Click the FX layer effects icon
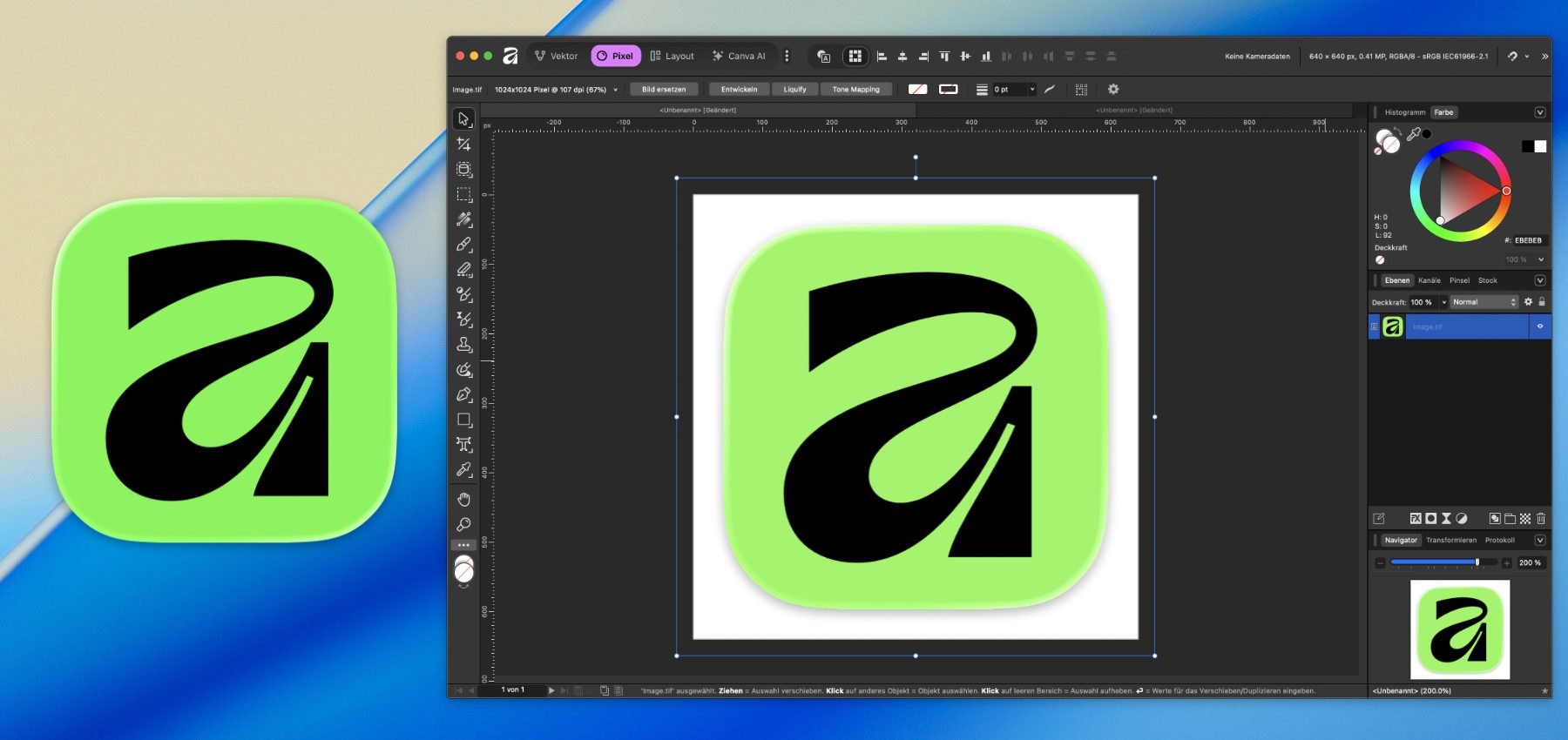 tap(1416, 519)
